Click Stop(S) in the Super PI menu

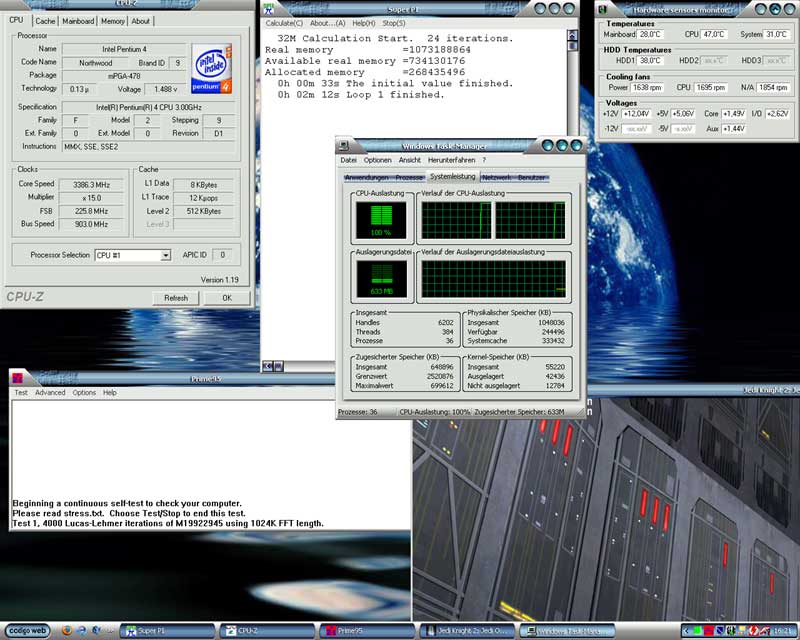click(x=394, y=23)
